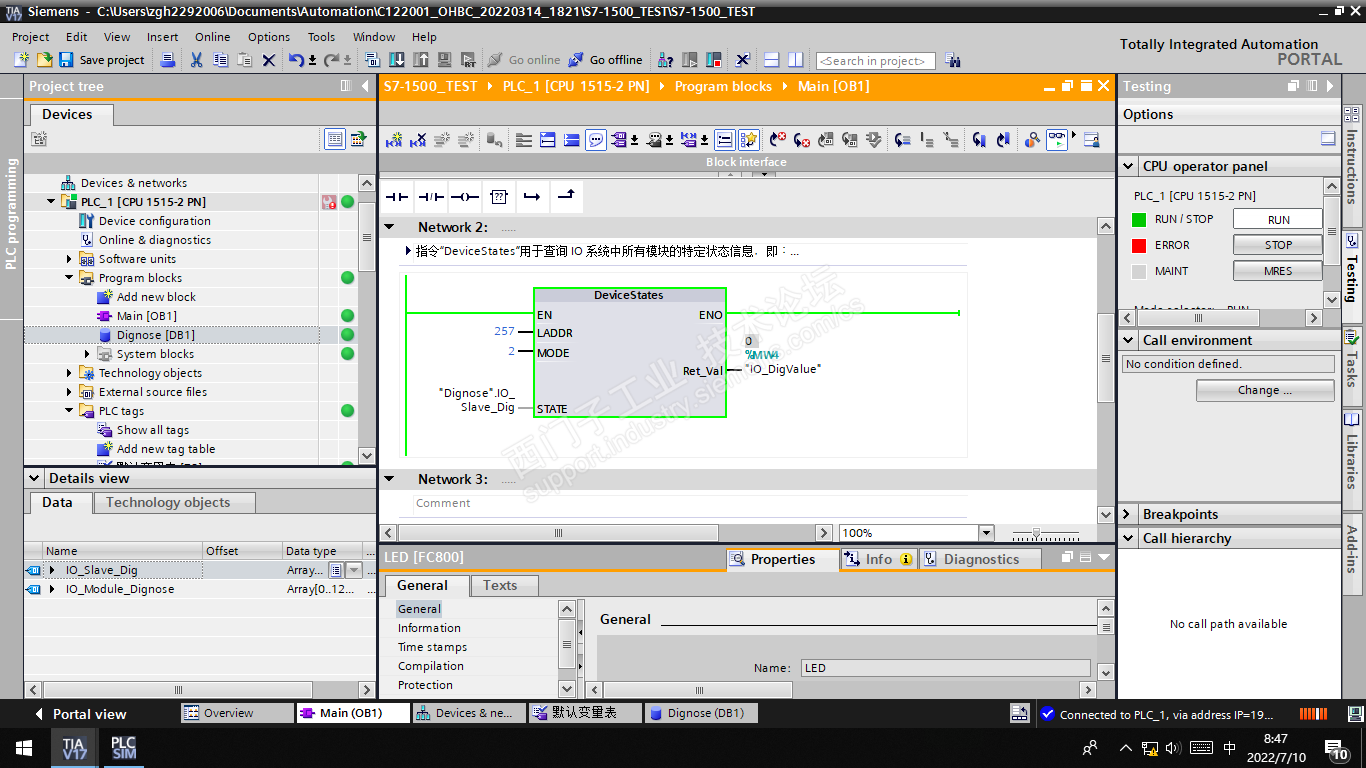Click the TIA V17 taskbar icon
This screenshot has height=768, width=1366.
click(x=74, y=748)
